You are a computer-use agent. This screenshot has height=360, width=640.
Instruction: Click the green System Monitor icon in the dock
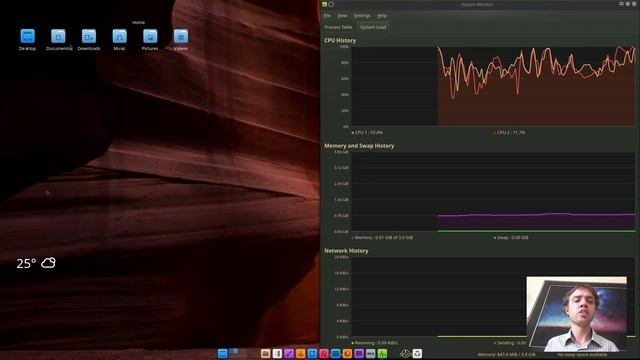pyautogui.click(x=382, y=353)
